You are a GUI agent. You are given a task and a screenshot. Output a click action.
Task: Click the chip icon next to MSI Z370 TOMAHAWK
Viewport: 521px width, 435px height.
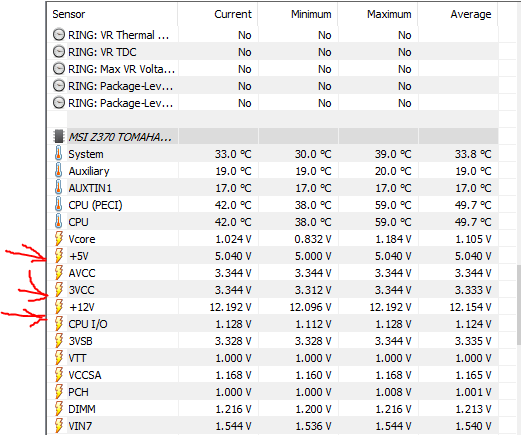pyautogui.click(x=59, y=136)
